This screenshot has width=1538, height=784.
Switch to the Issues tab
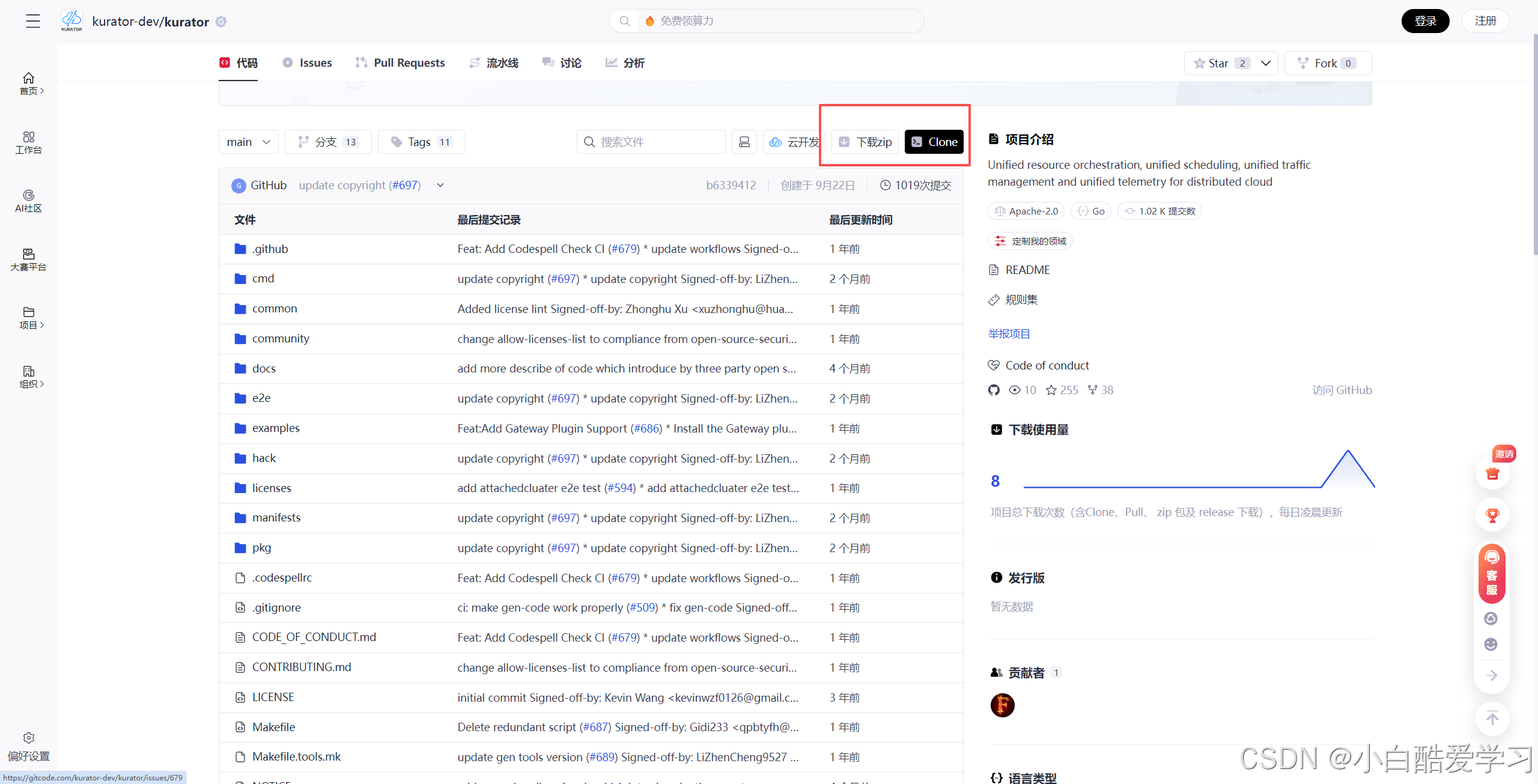coord(307,63)
